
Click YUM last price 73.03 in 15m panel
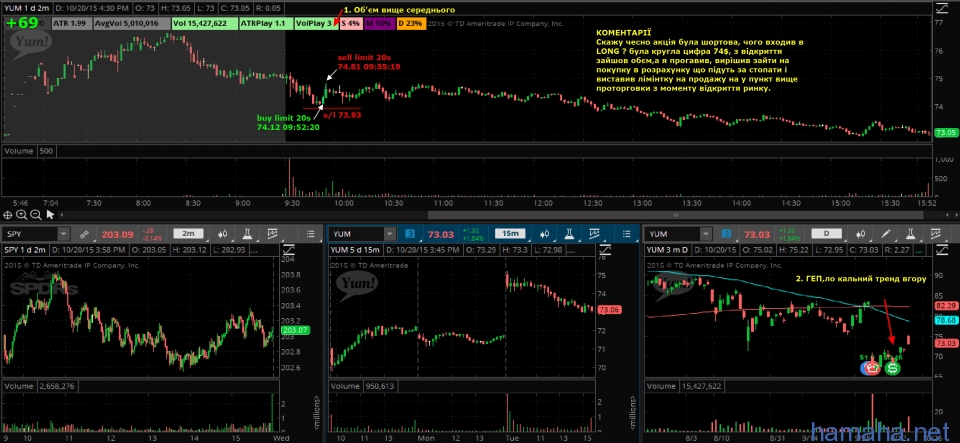441,234
